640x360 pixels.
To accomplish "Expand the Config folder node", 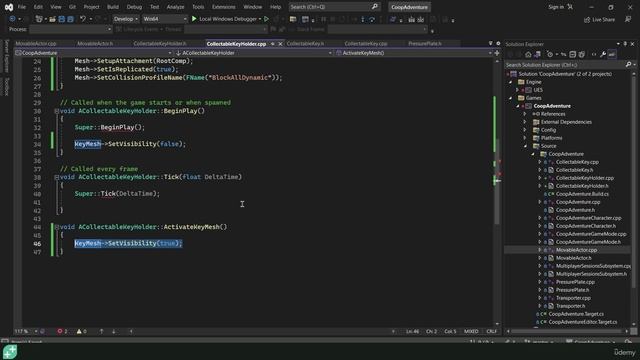I will (x=525, y=130).
